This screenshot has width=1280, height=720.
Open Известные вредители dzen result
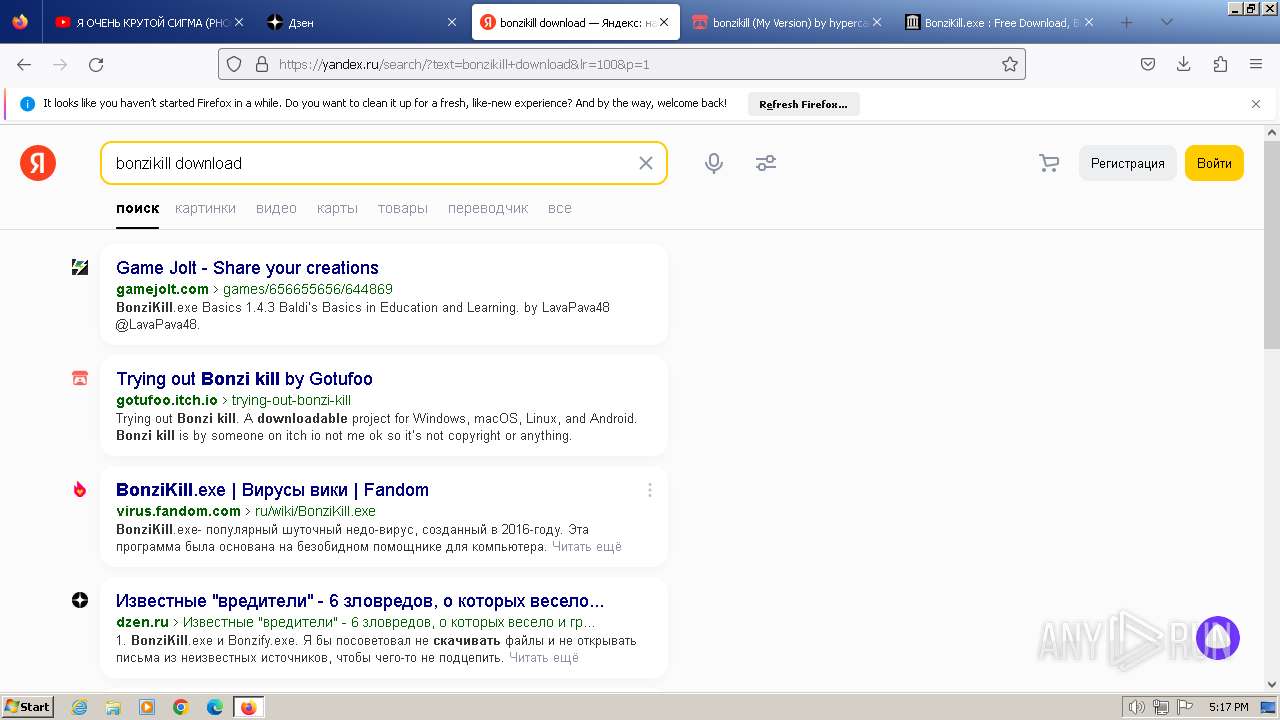pyautogui.click(x=360, y=601)
